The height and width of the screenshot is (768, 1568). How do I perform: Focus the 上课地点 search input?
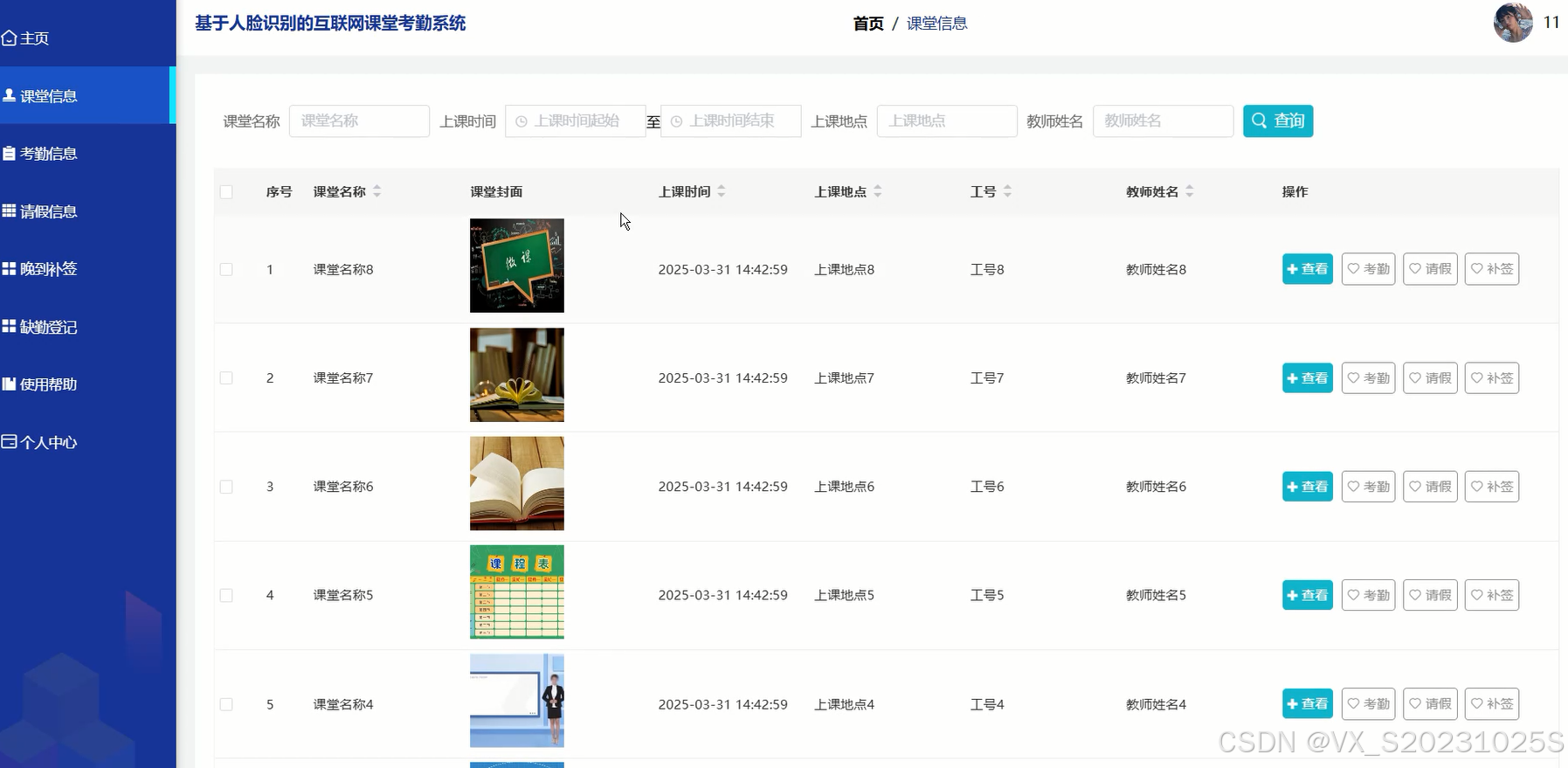click(x=947, y=121)
